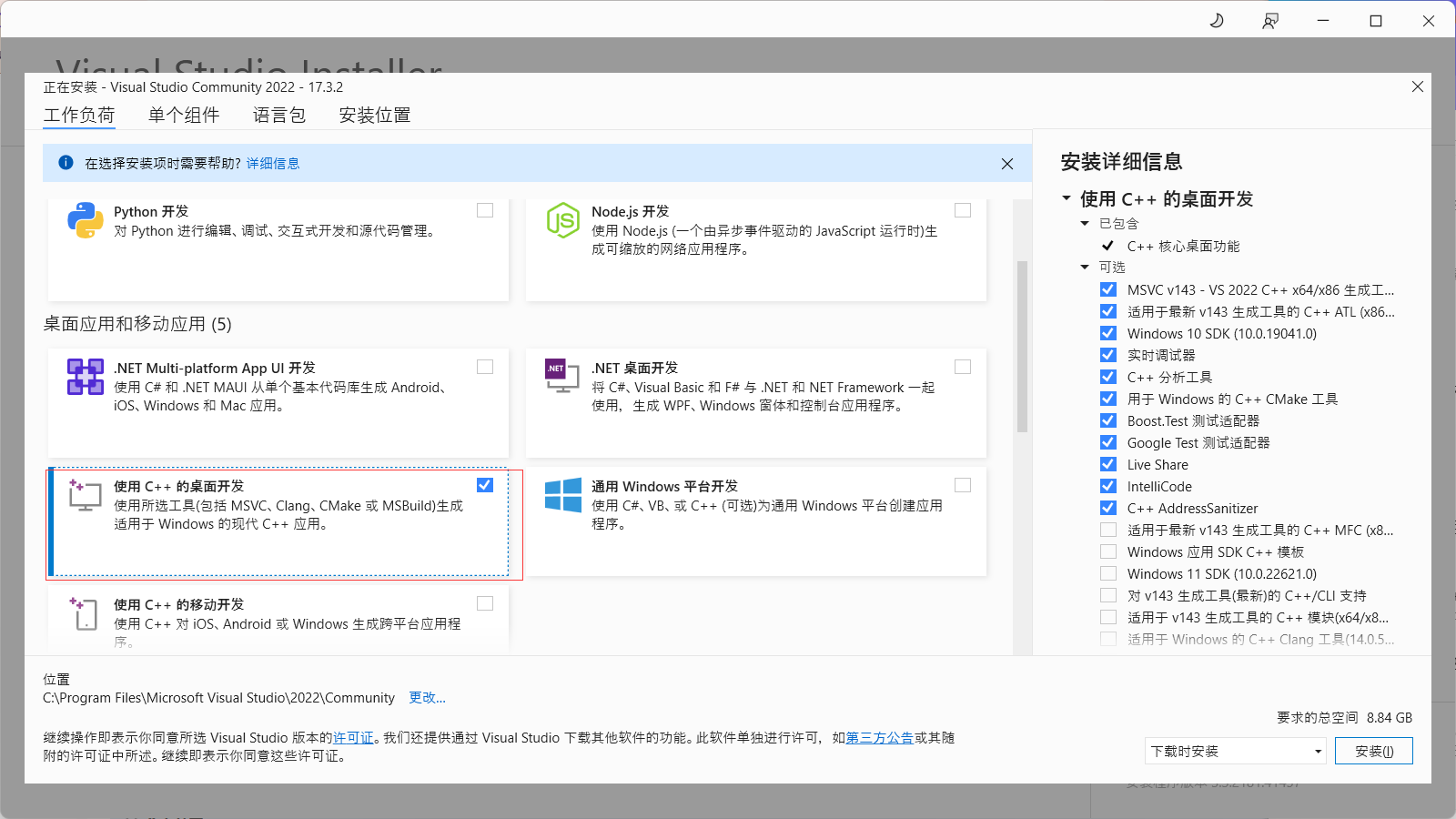Check the 使用 C++ 的移动开发 workload
1456x819 pixels.
point(485,603)
